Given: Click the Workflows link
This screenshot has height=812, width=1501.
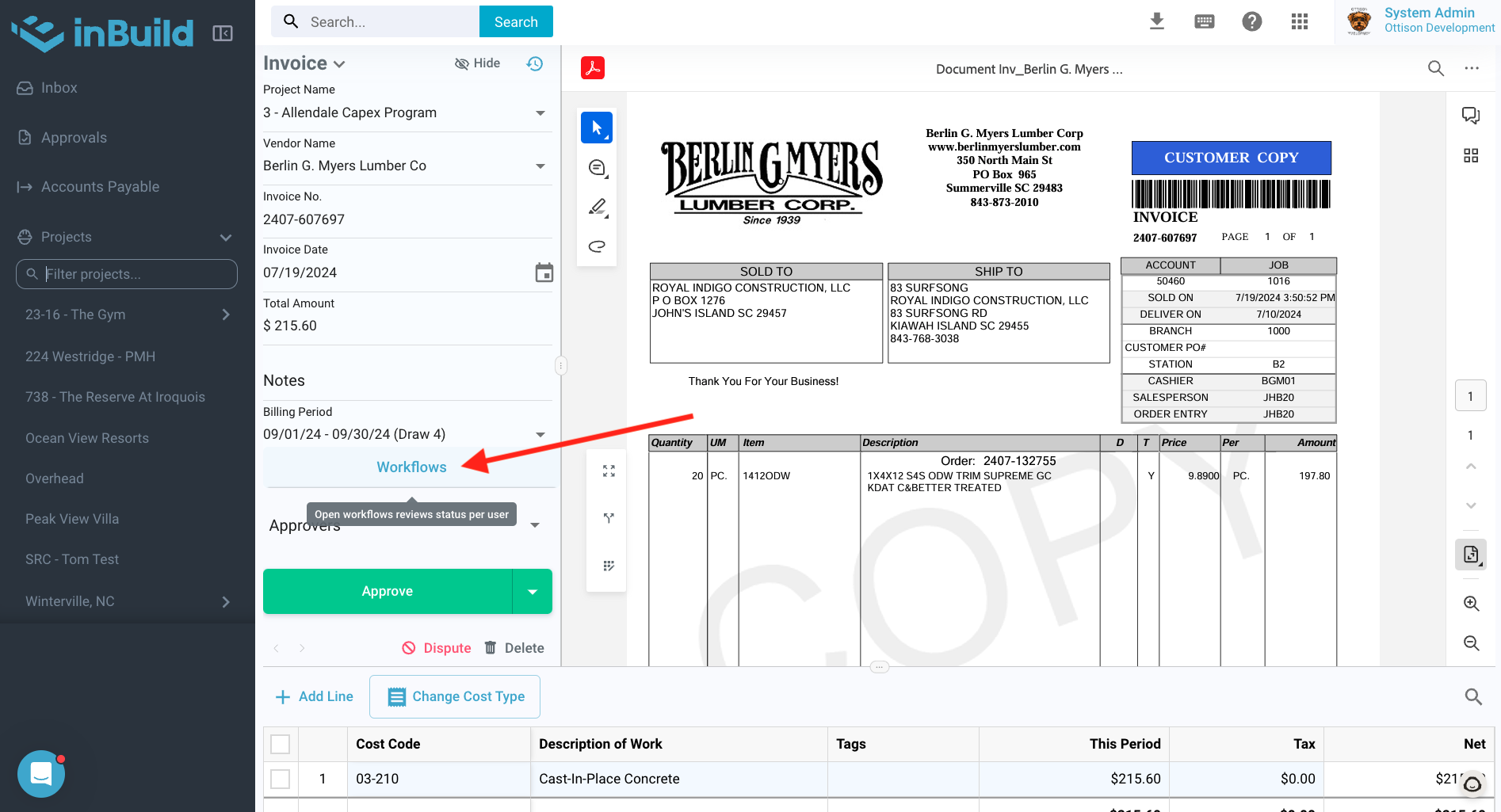Looking at the screenshot, I should [x=411, y=467].
